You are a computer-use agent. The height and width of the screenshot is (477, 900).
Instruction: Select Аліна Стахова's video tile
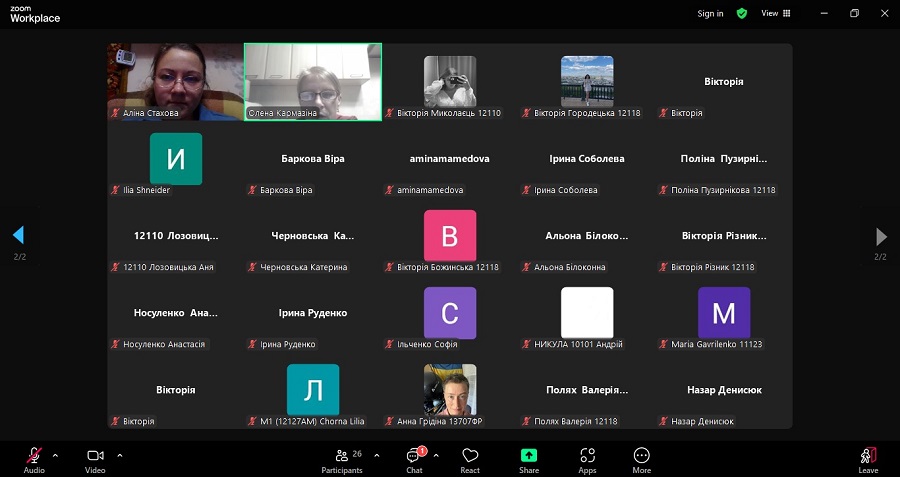click(175, 81)
